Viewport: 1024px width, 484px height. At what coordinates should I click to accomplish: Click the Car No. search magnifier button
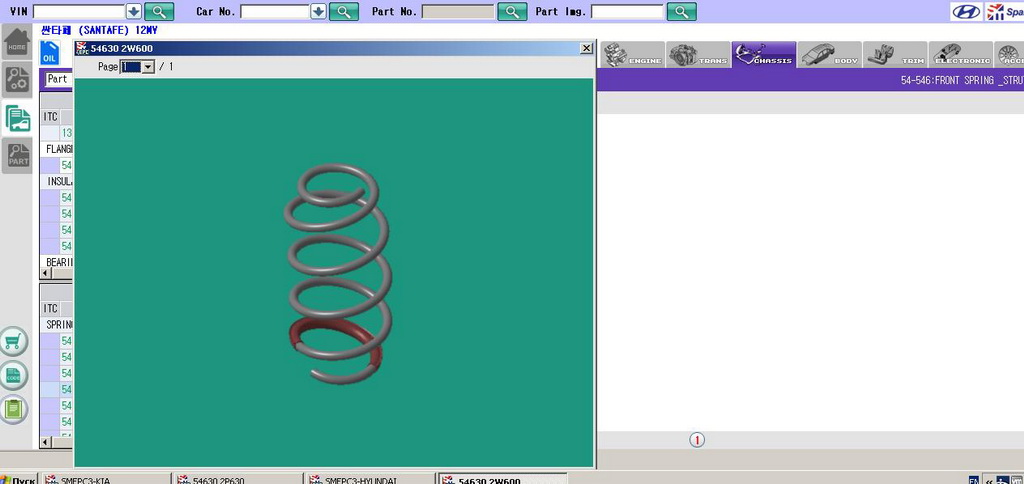point(344,12)
